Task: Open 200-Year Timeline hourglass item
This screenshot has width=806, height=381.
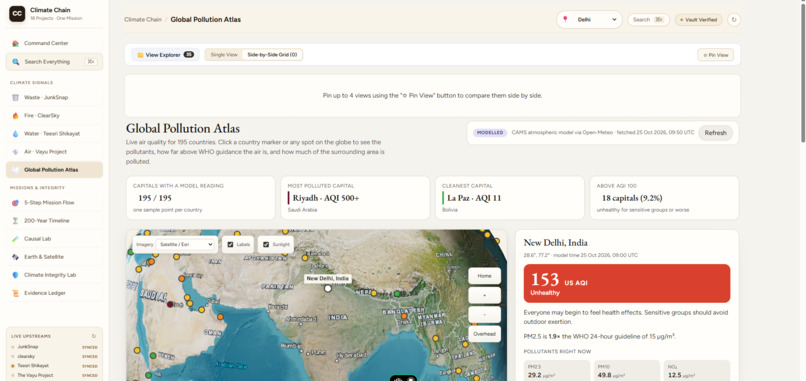Action: (x=54, y=221)
